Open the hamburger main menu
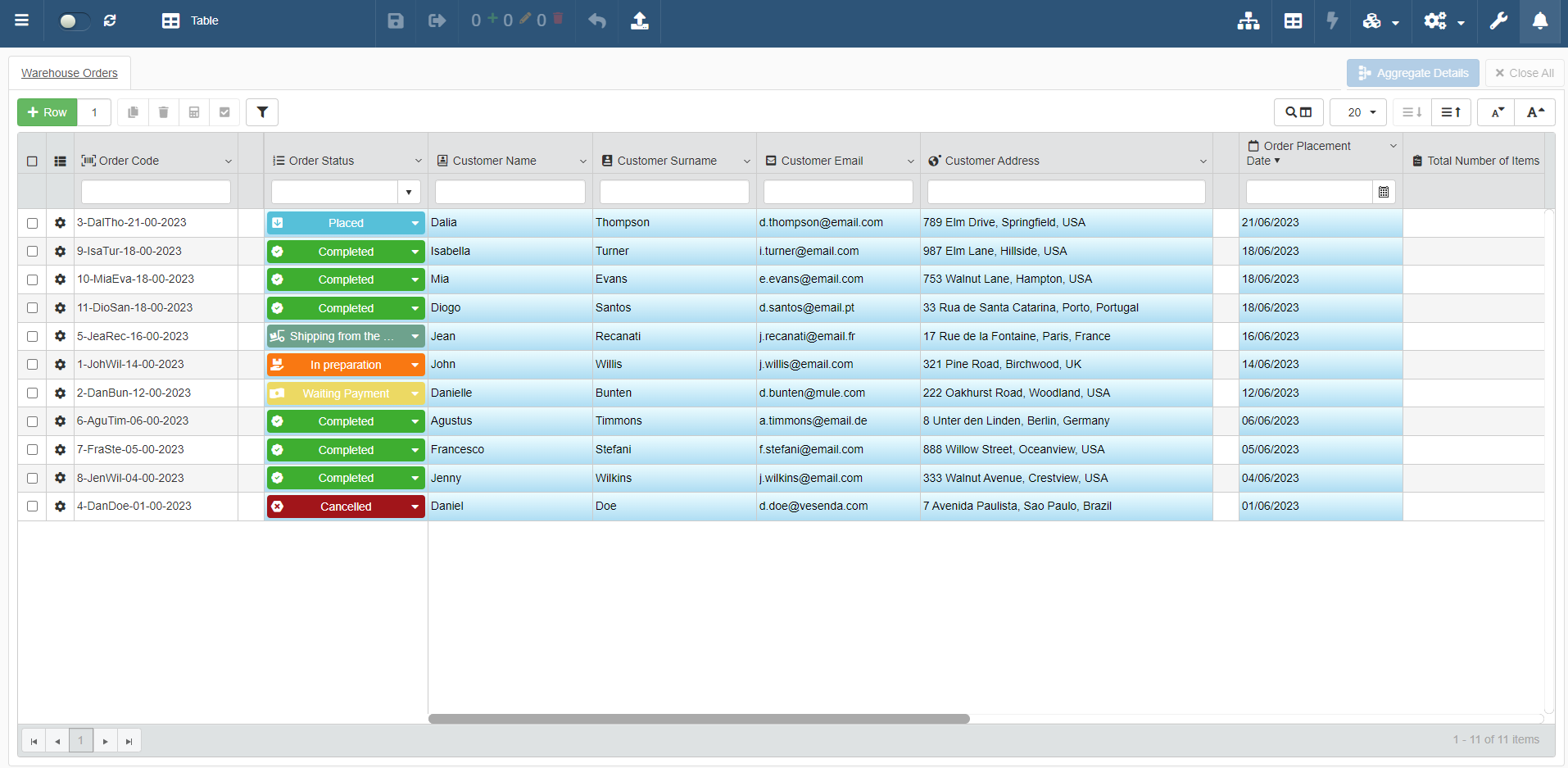This screenshot has height=768, width=1568. click(22, 20)
